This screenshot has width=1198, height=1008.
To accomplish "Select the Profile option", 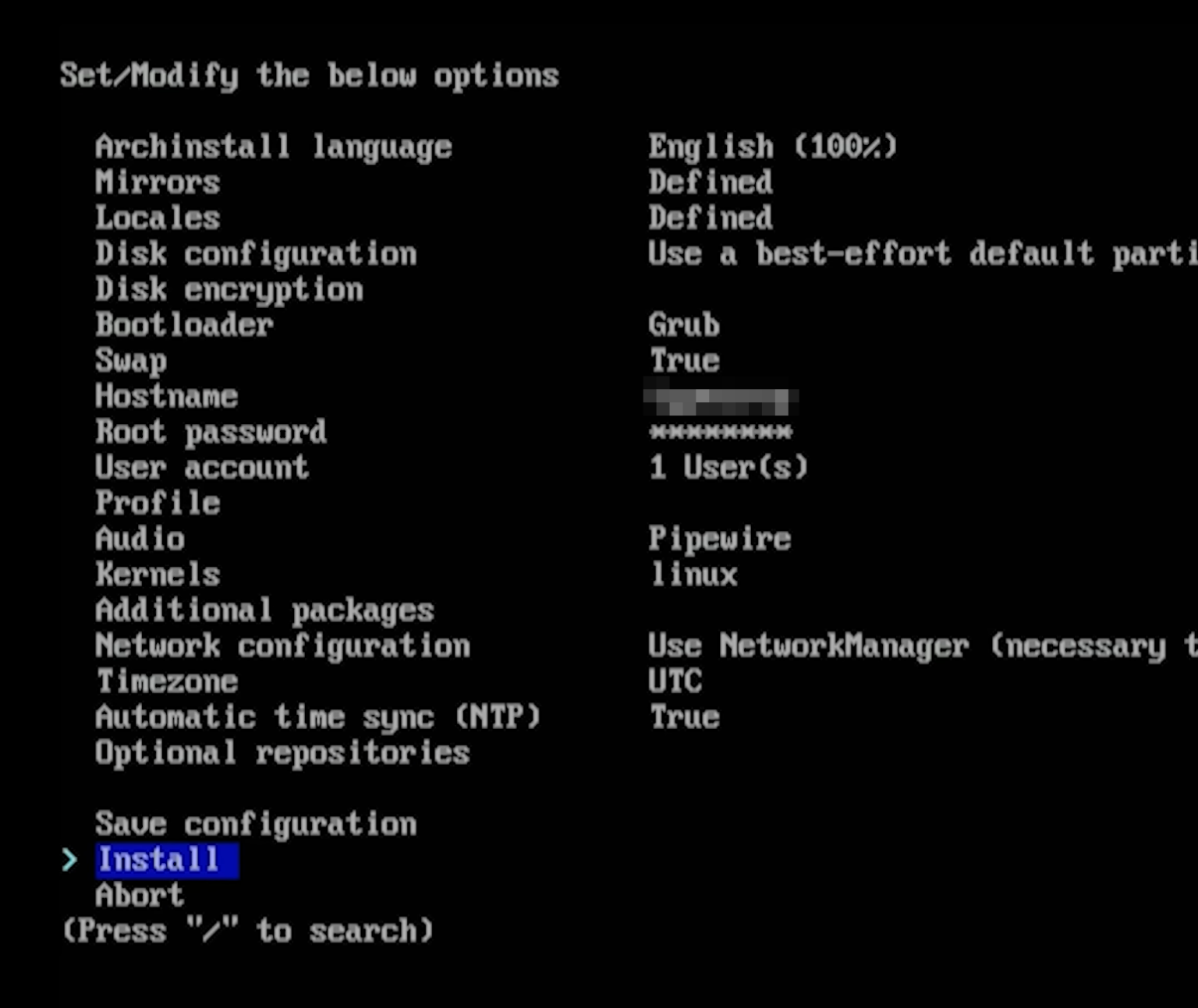I will click(156, 503).
